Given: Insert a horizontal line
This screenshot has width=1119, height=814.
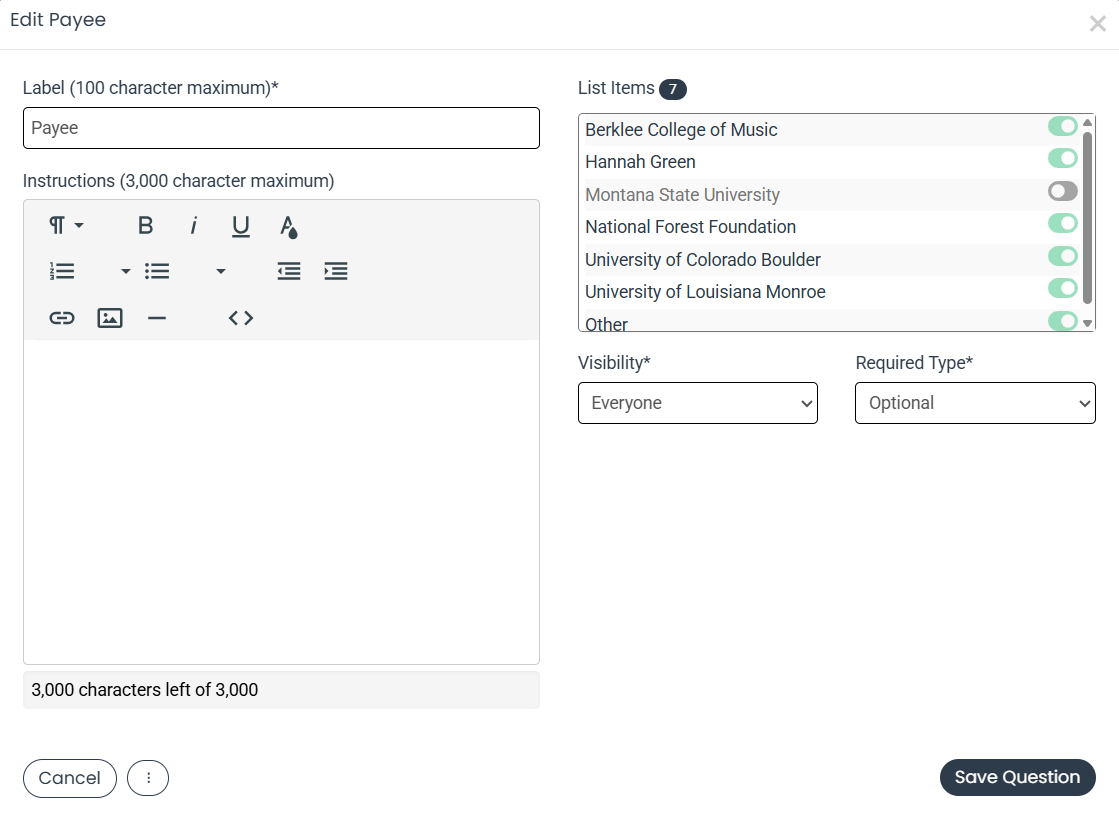Looking at the screenshot, I should (x=157, y=317).
